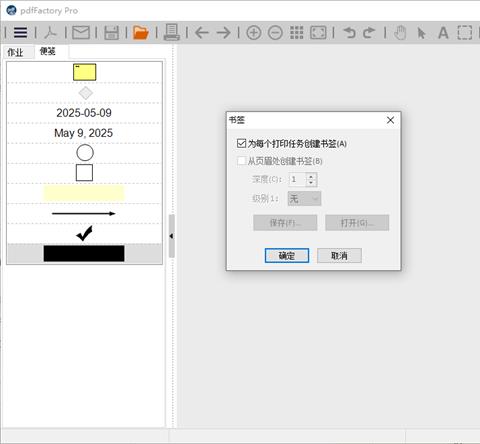Toggle create bookmarks from headers checkbox
This screenshot has width=480, height=444.
(x=241, y=161)
